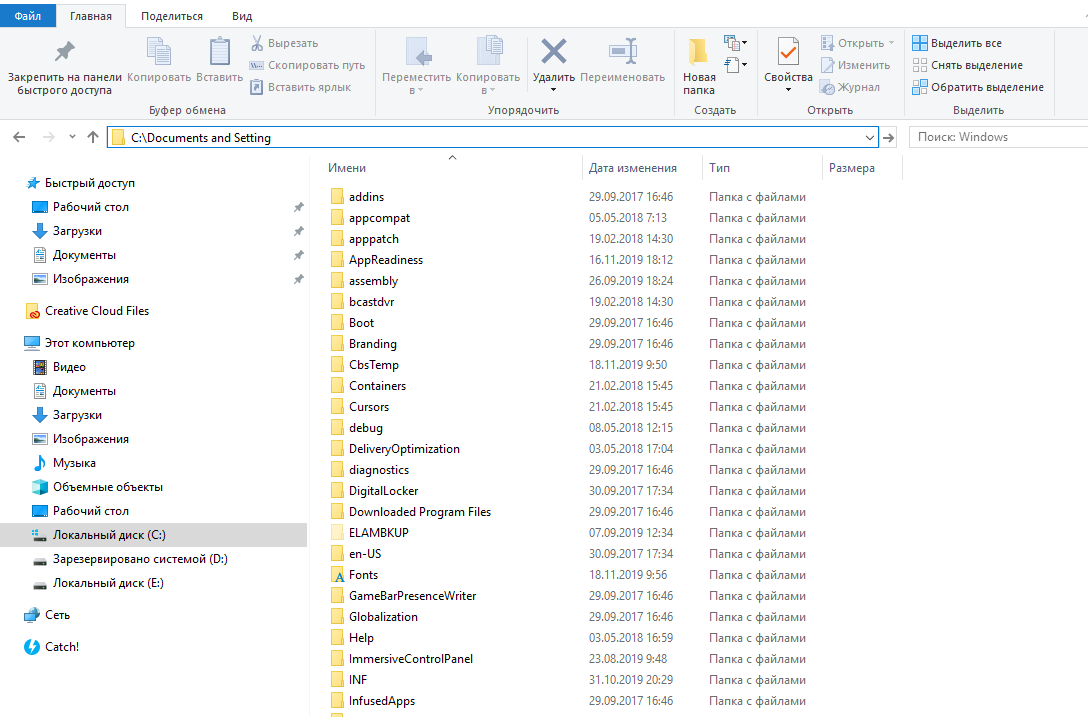
Task: Open the Fonts folder
Action: click(x=363, y=575)
